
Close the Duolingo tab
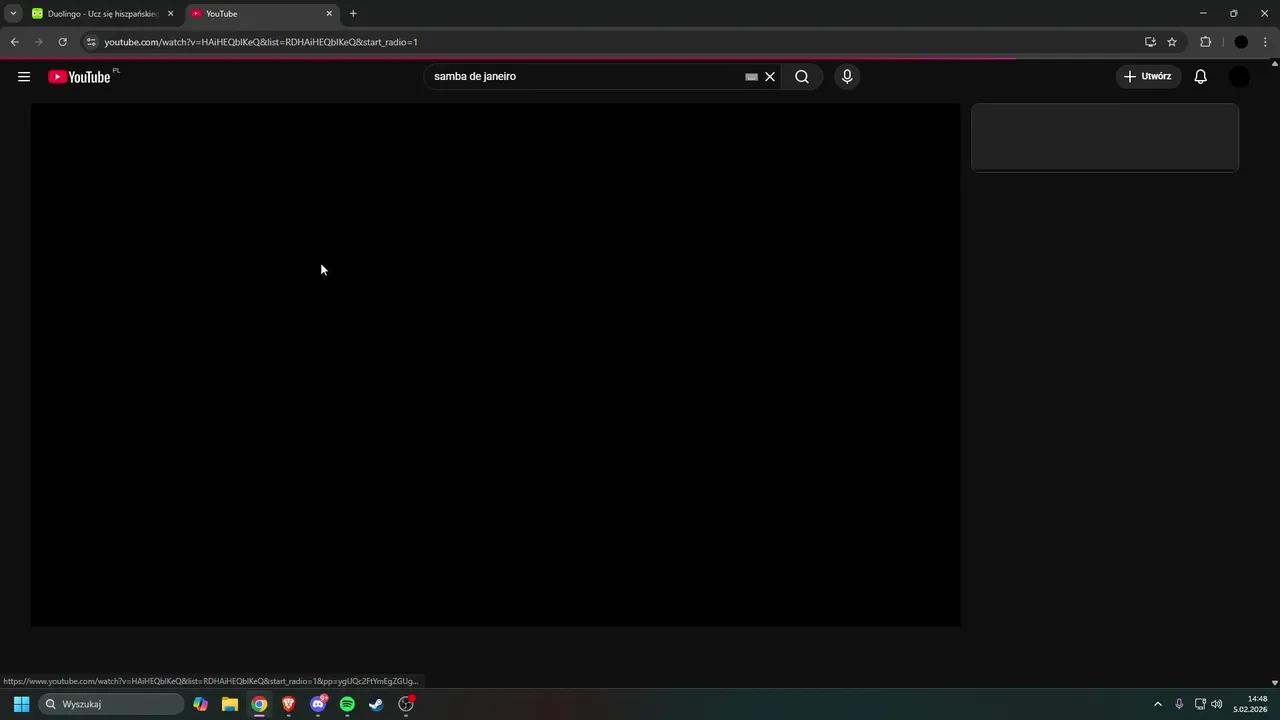[170, 14]
